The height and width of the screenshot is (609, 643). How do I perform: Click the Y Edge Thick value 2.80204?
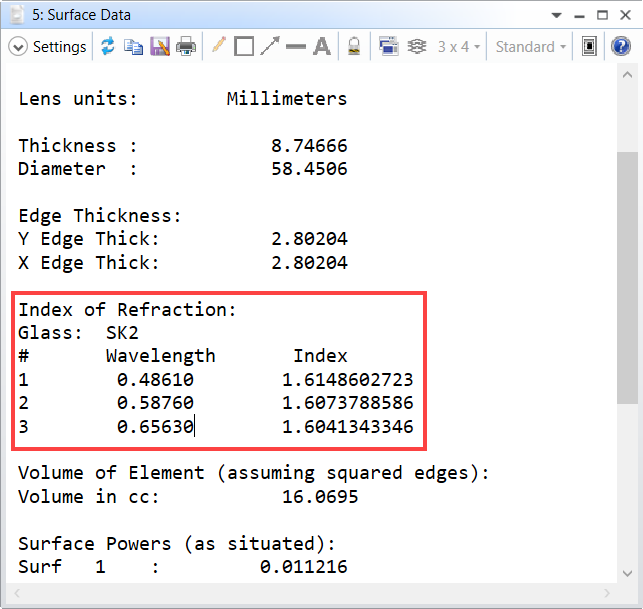coord(309,239)
